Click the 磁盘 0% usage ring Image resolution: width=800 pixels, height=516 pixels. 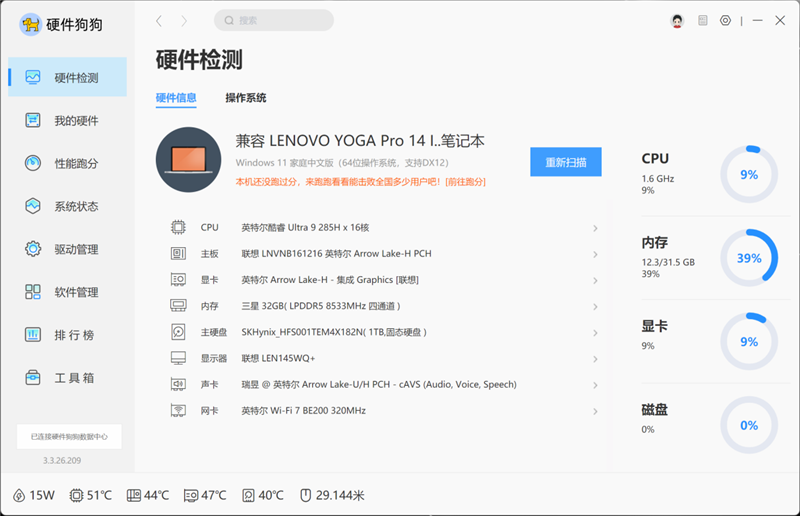(749, 425)
